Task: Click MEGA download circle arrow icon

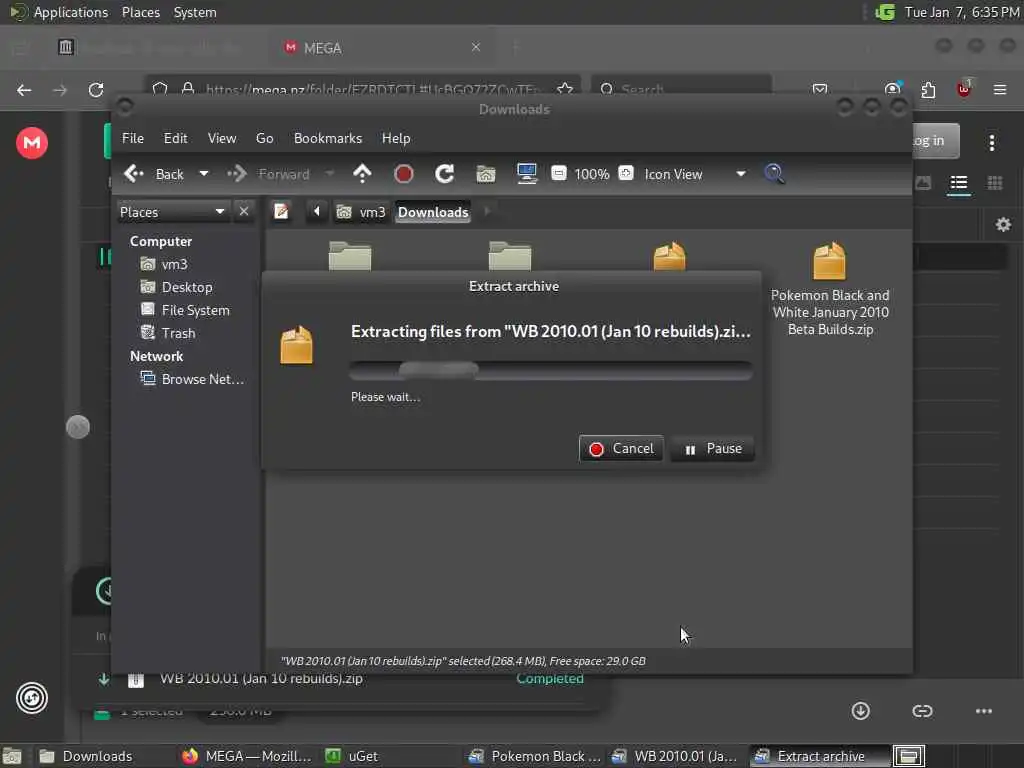Action: 861,711
